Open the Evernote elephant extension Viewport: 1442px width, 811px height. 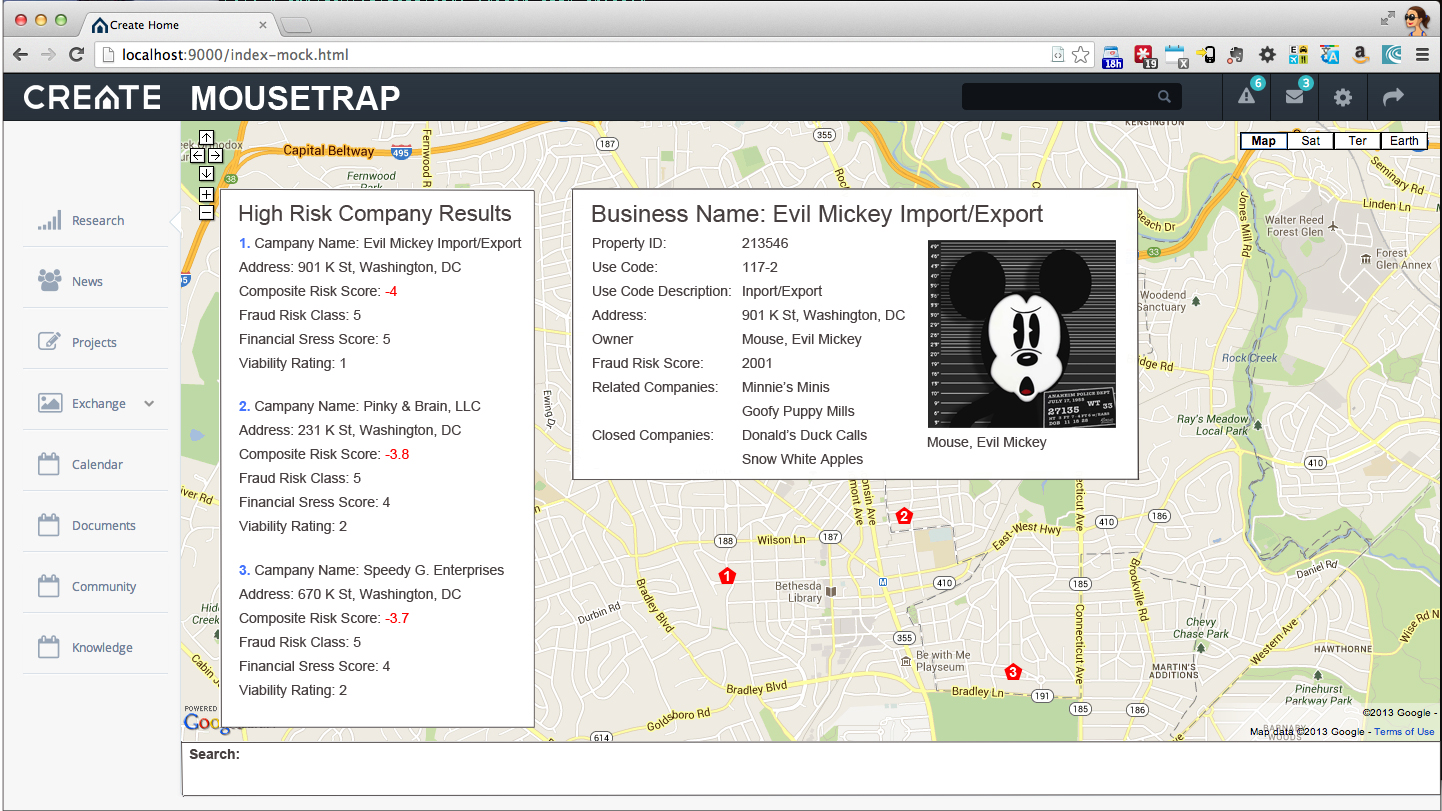click(x=1236, y=55)
